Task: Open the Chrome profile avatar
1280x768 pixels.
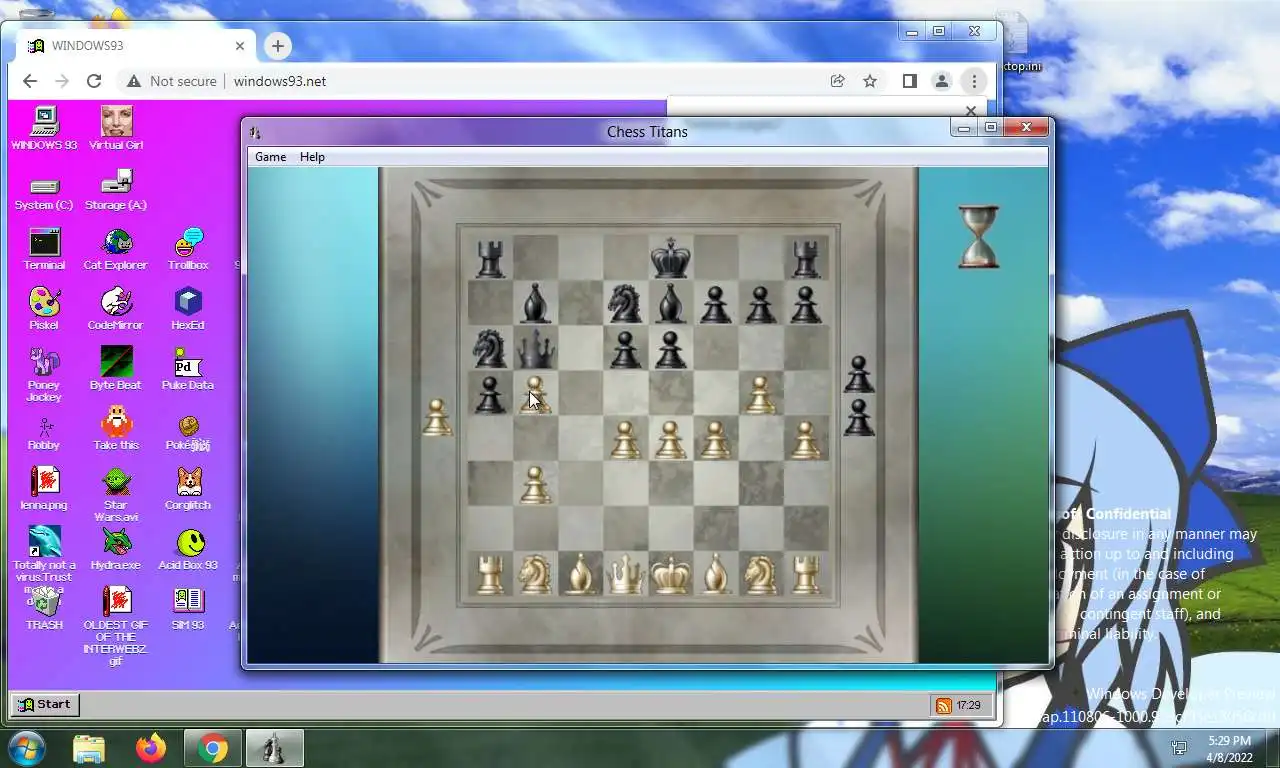Action: (941, 81)
